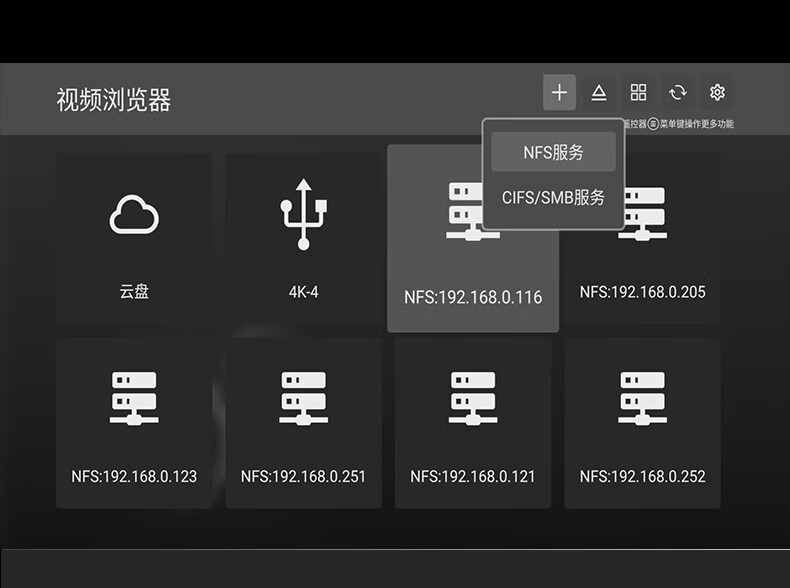Click the cloud icon in the 云盘 tile
The height and width of the screenshot is (588, 790).
pyautogui.click(x=134, y=214)
